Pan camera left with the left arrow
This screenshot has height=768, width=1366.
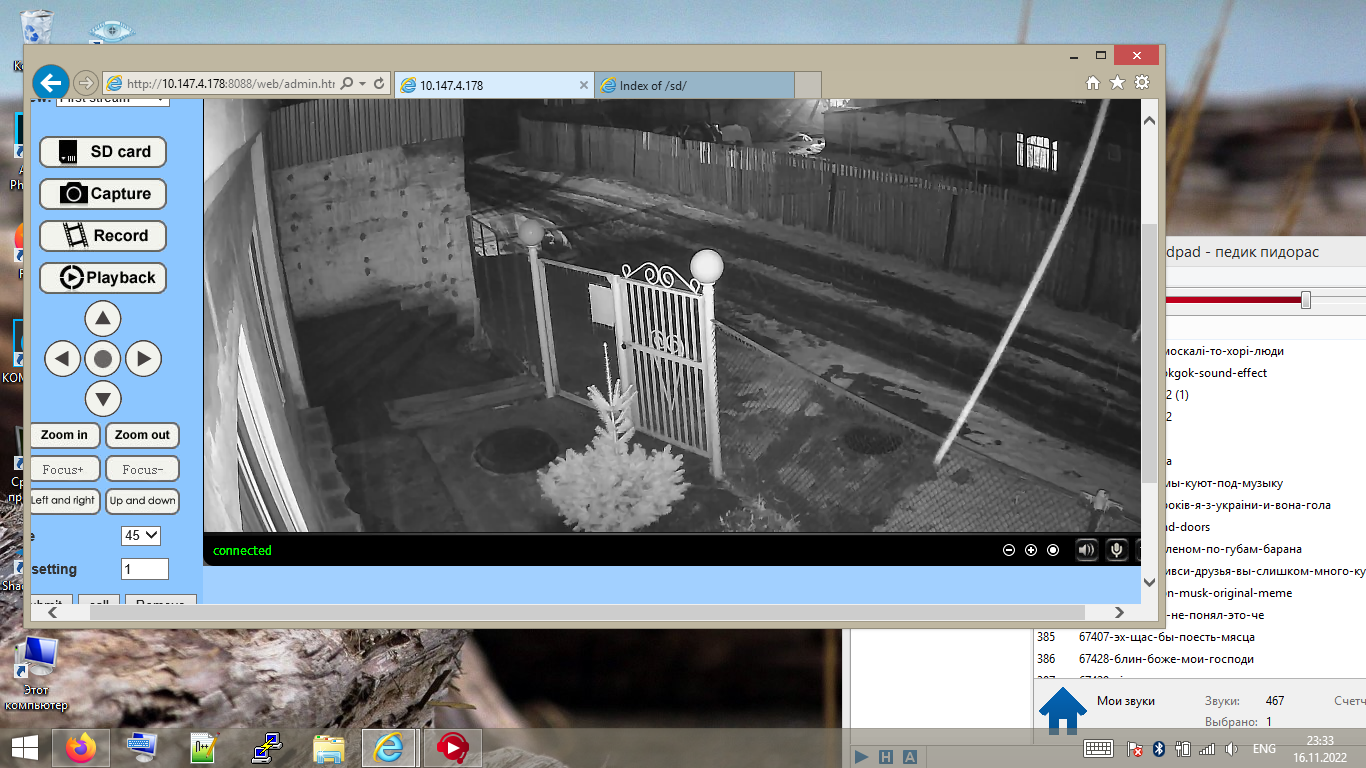(x=63, y=358)
